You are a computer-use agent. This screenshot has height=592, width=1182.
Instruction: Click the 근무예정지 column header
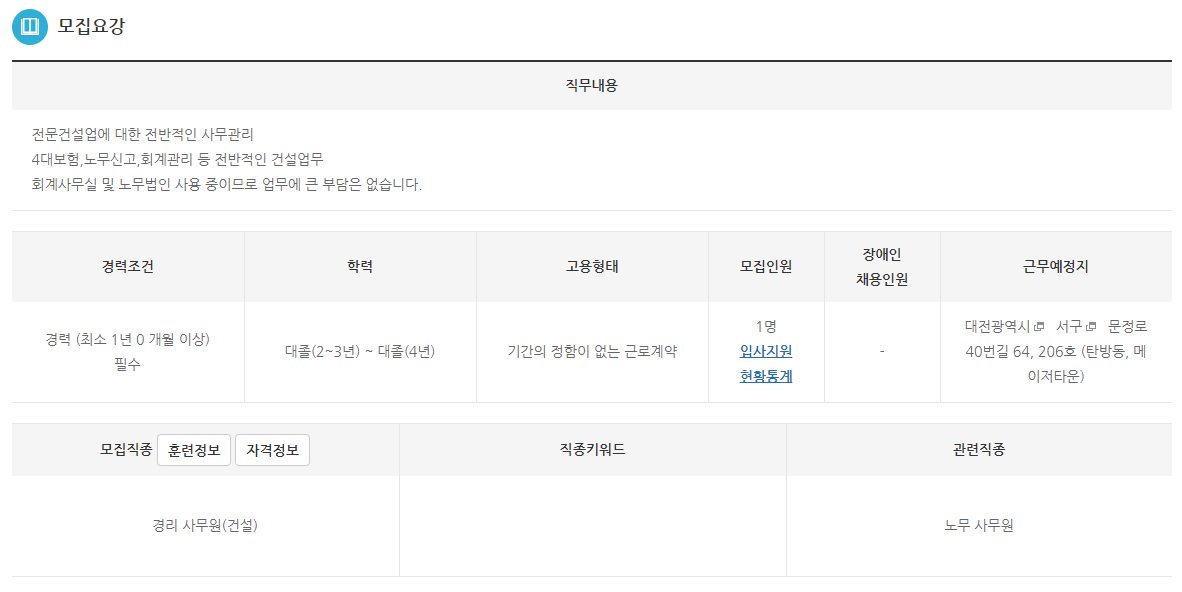click(x=1056, y=267)
